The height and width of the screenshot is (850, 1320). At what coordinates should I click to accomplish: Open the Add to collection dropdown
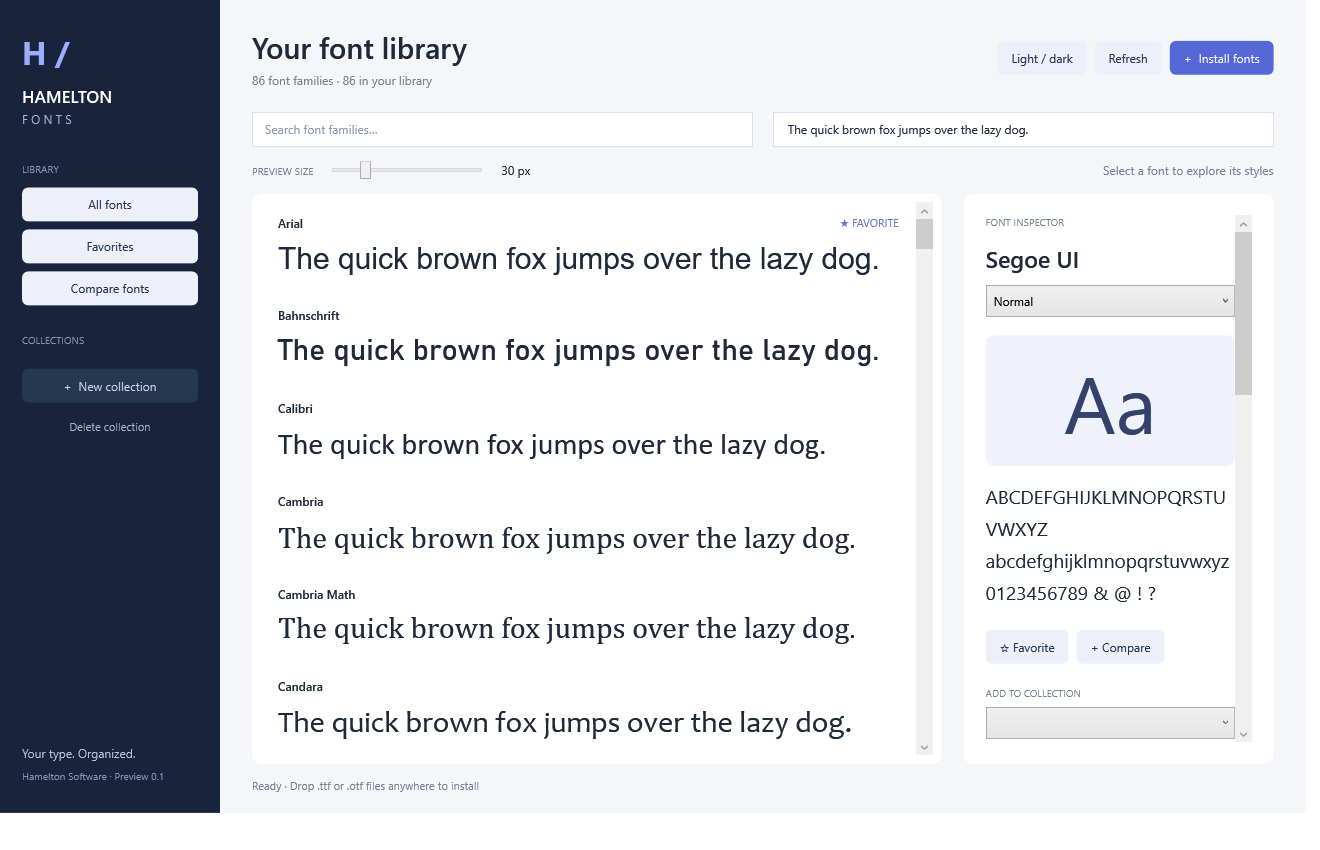pyautogui.click(x=1110, y=723)
